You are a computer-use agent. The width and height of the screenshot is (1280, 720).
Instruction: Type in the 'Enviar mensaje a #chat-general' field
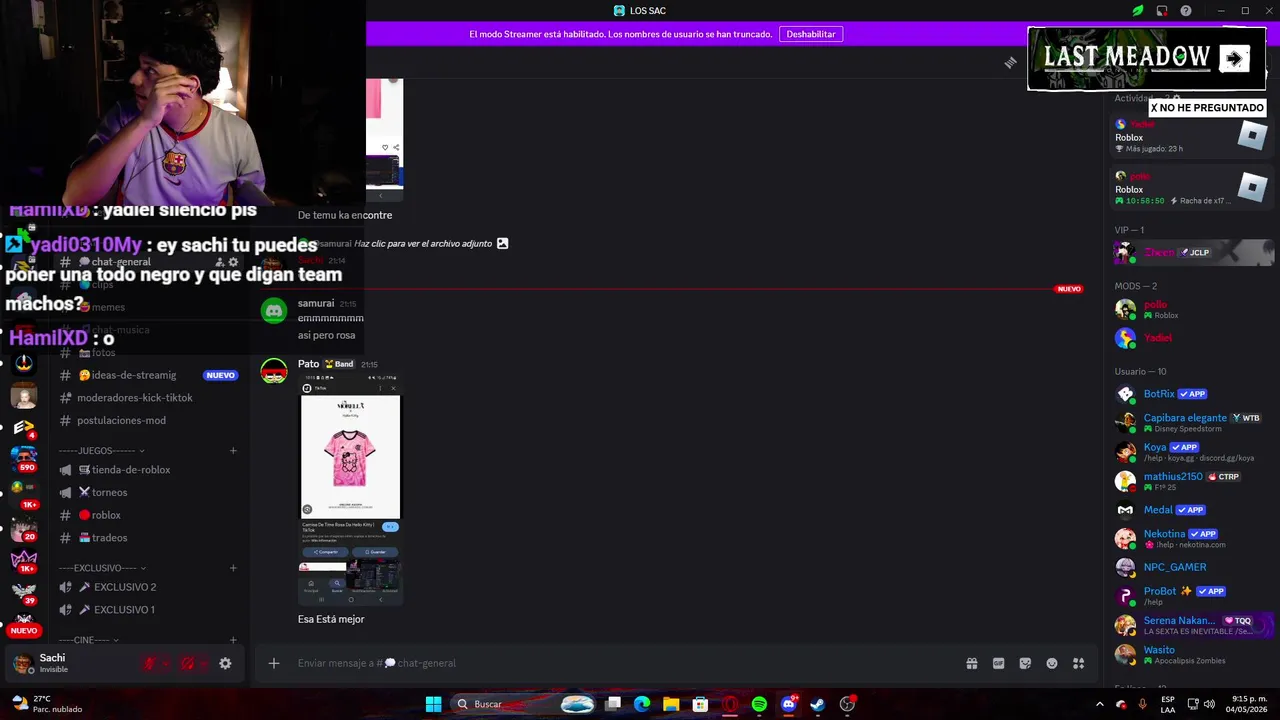620,663
